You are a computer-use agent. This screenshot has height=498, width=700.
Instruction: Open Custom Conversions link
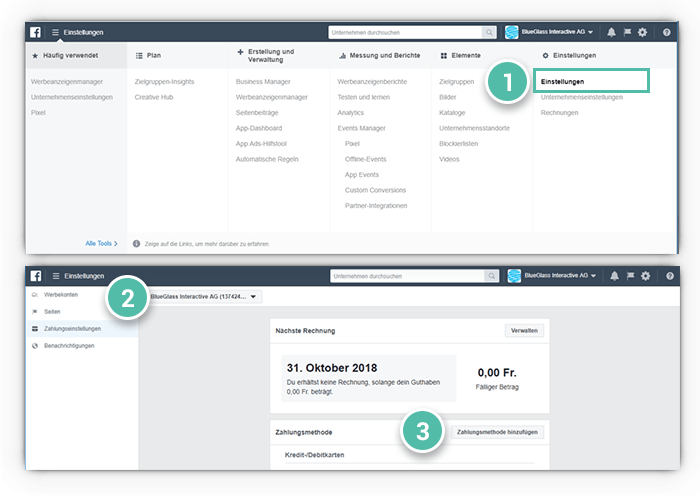click(376, 190)
